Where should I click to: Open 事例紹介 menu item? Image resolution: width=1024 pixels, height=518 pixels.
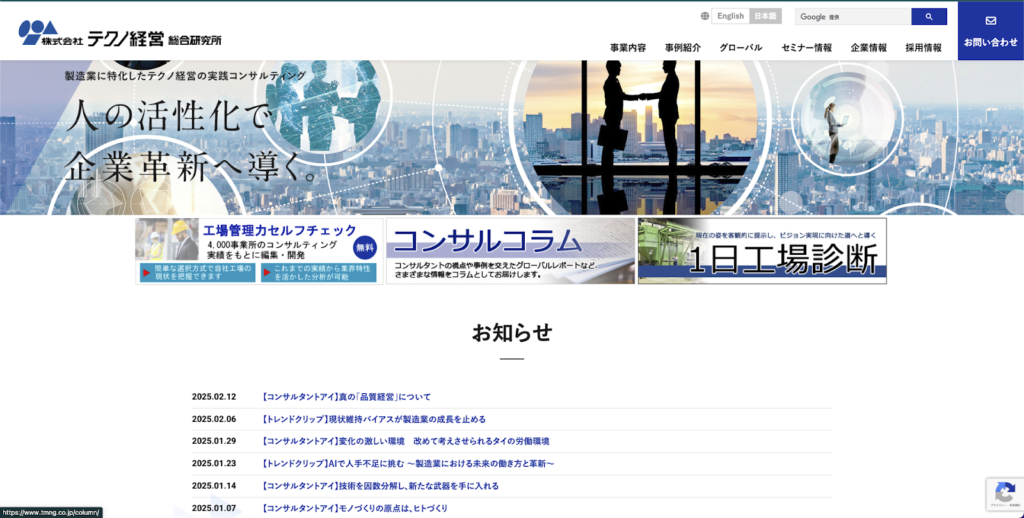click(x=683, y=47)
